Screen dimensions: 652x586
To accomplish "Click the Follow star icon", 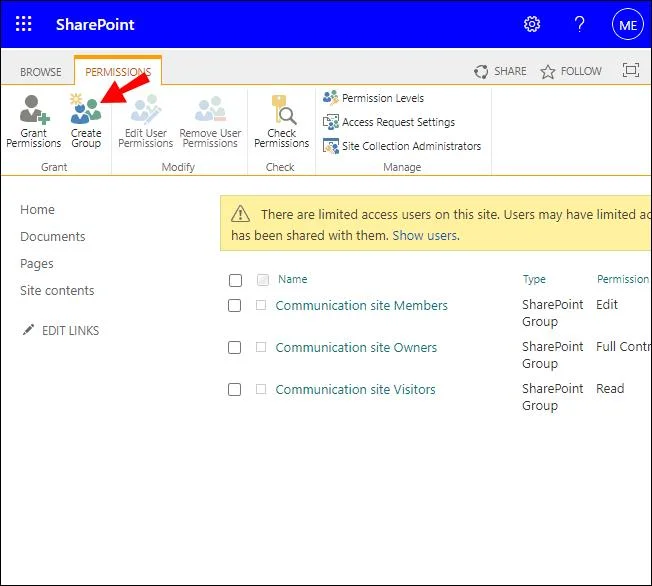I will pyautogui.click(x=548, y=72).
